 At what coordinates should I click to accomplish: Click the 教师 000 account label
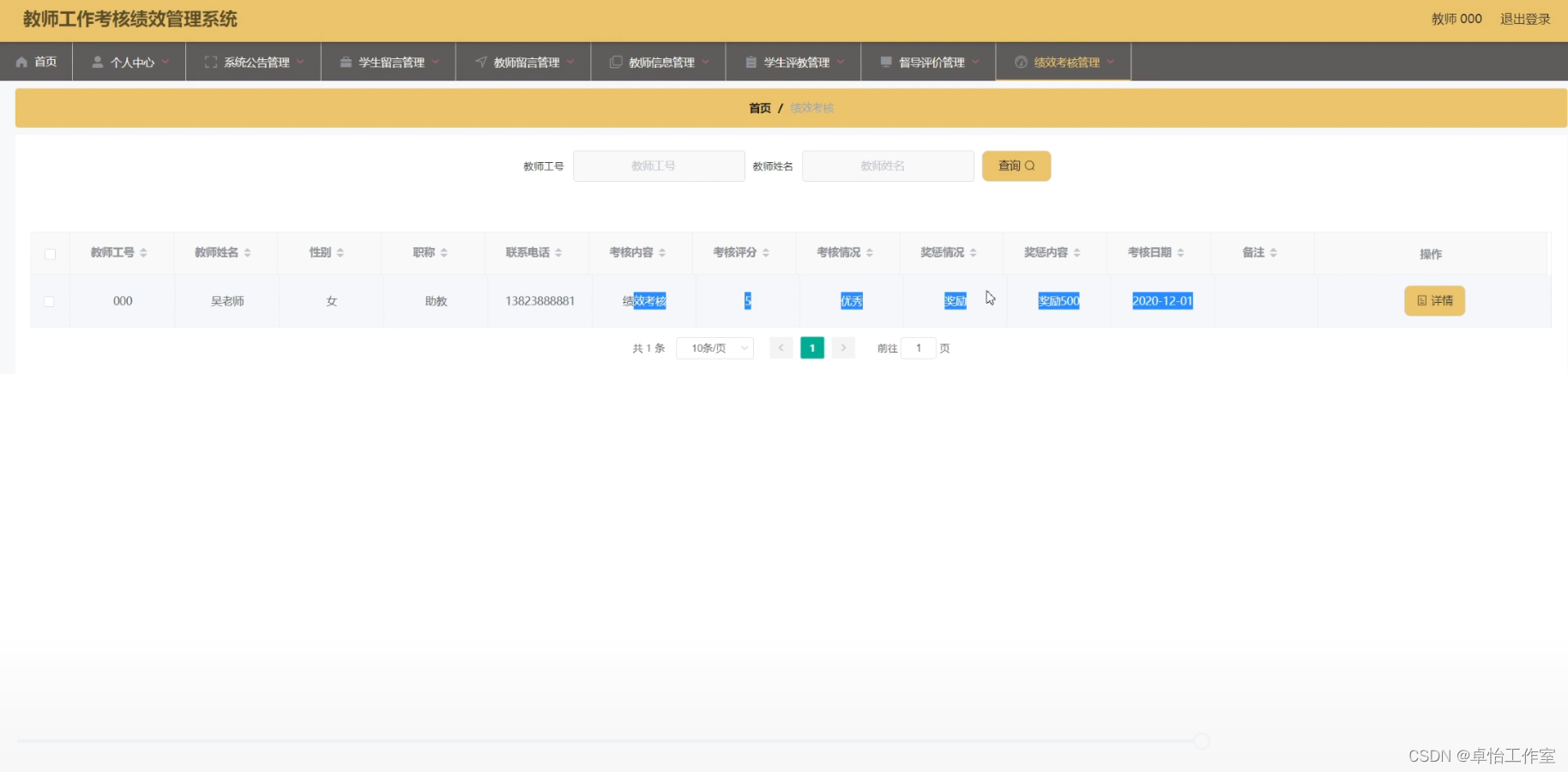pos(1456,19)
